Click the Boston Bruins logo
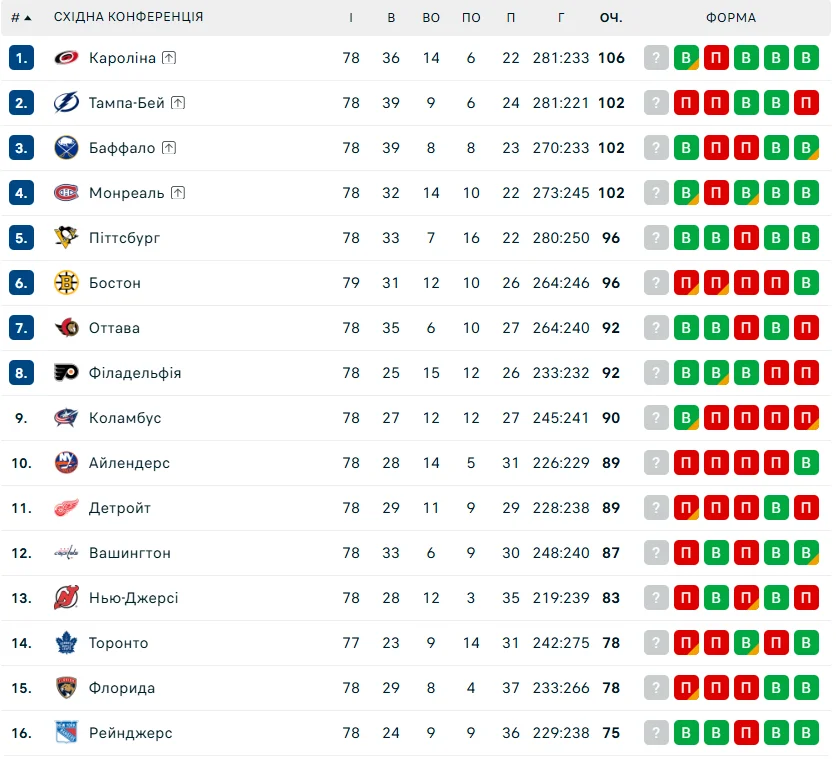This screenshot has width=836, height=759. click(x=66, y=283)
